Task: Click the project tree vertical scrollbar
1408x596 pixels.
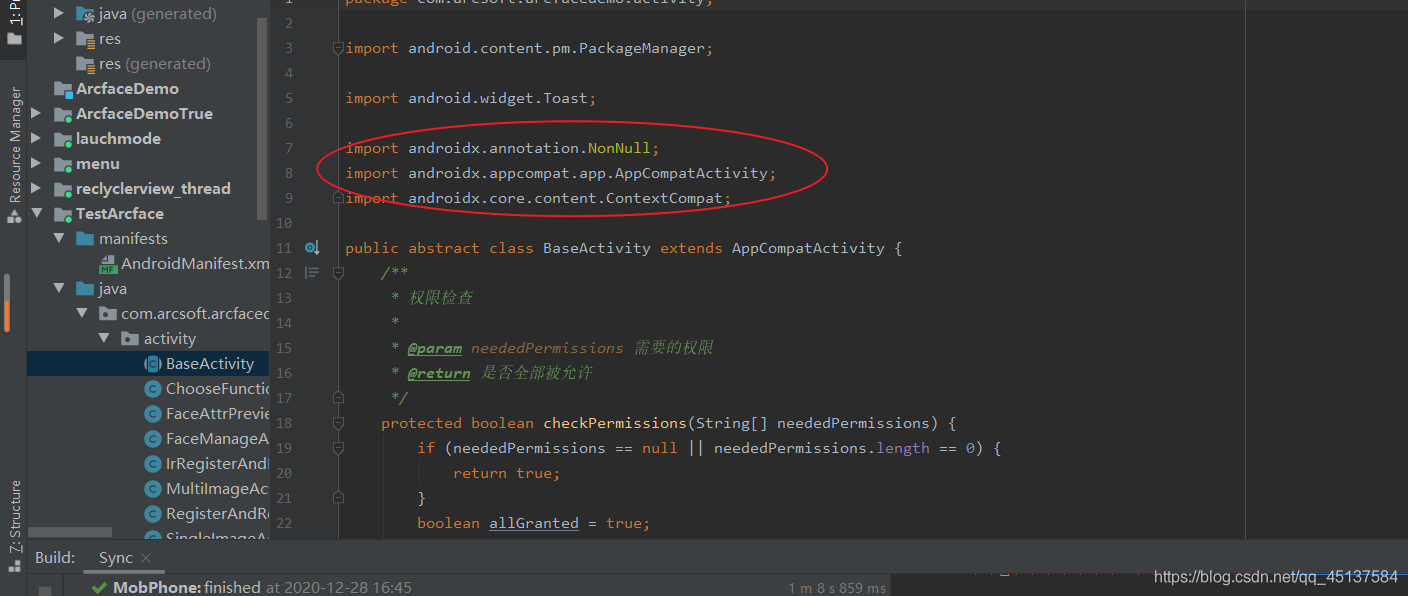Action: click(263, 118)
